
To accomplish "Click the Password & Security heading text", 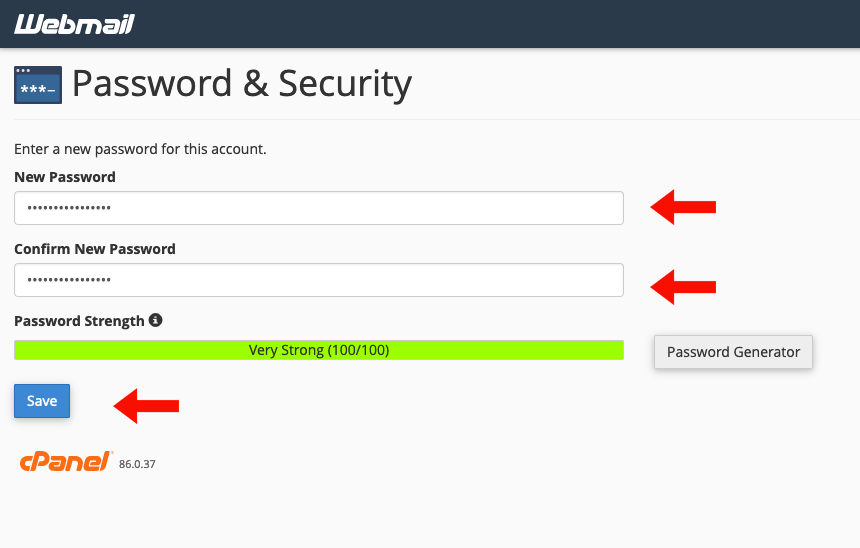I will (241, 84).
